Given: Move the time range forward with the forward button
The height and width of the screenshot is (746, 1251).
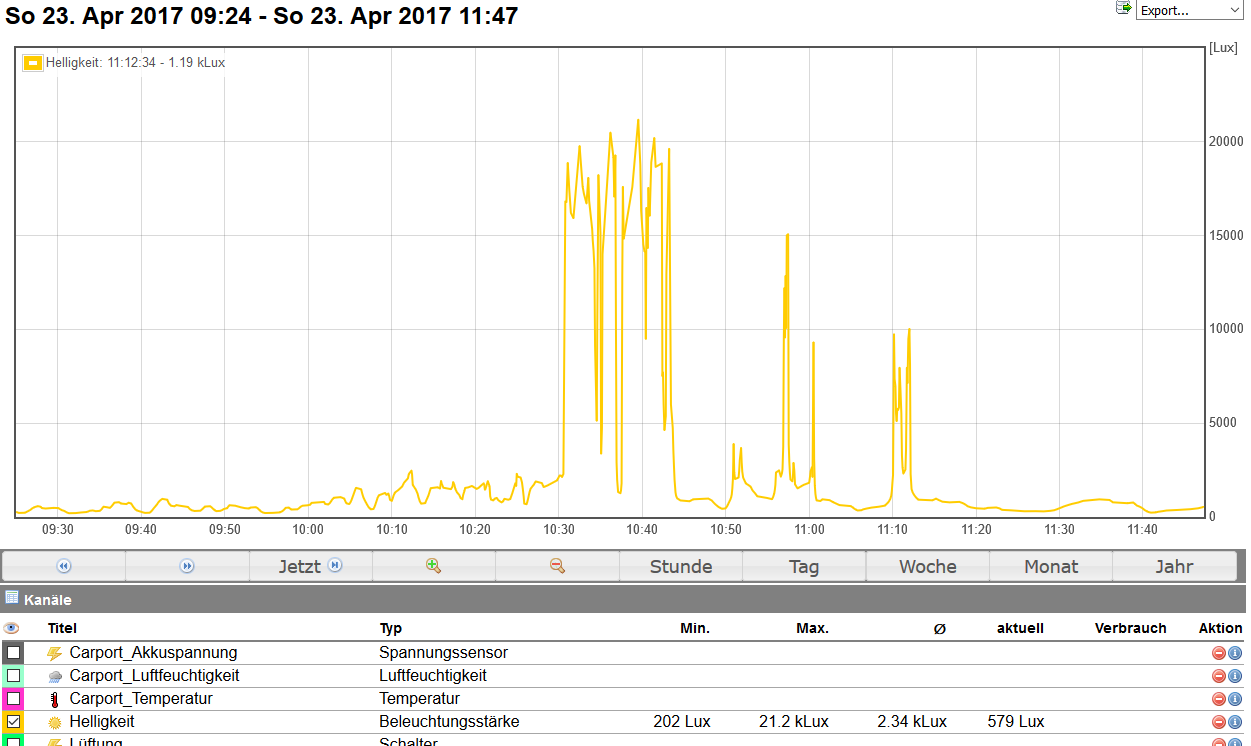Looking at the screenshot, I should coord(187,566).
